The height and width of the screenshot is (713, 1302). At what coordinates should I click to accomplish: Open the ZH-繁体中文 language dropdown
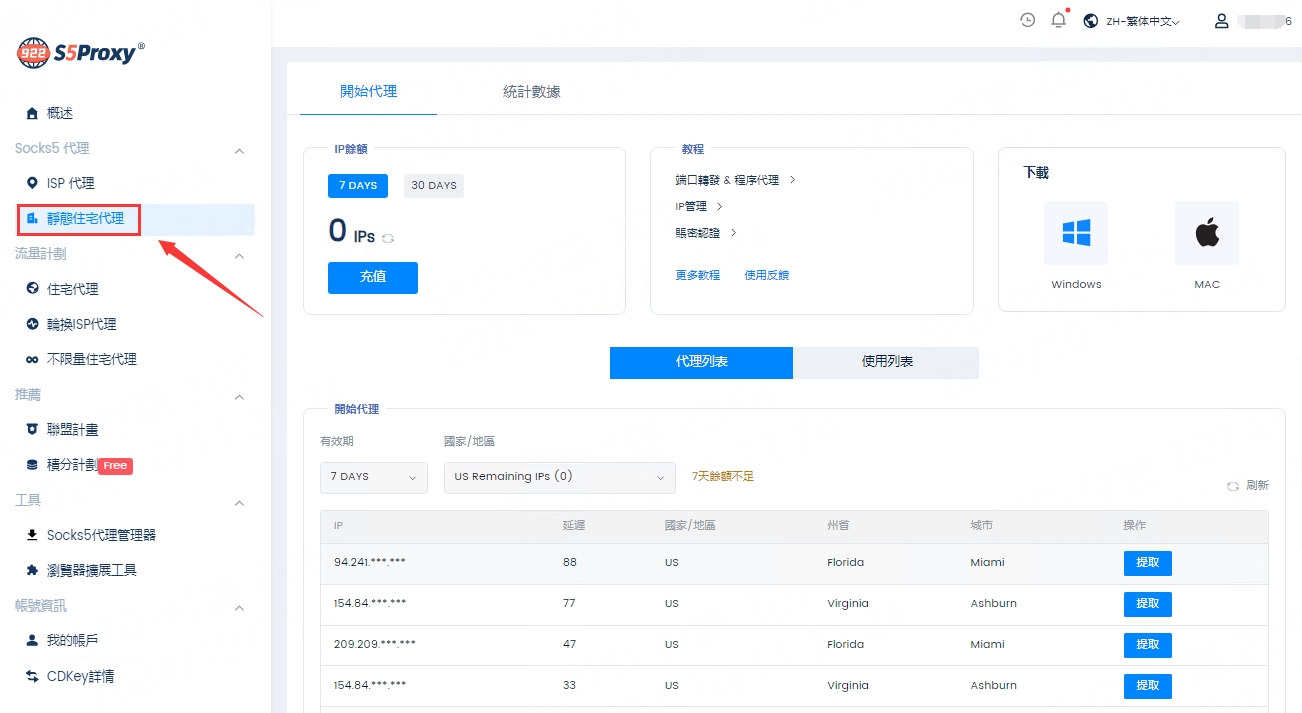click(x=1132, y=21)
